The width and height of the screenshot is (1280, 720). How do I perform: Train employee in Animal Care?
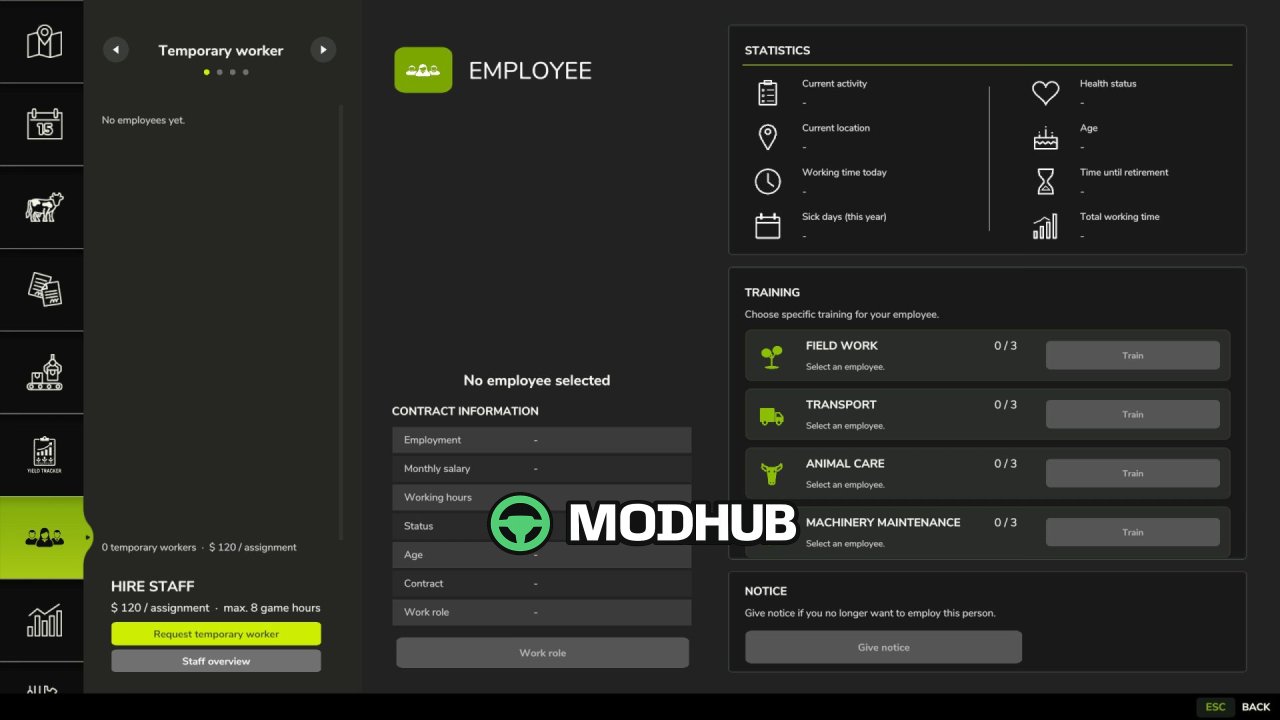(1133, 473)
